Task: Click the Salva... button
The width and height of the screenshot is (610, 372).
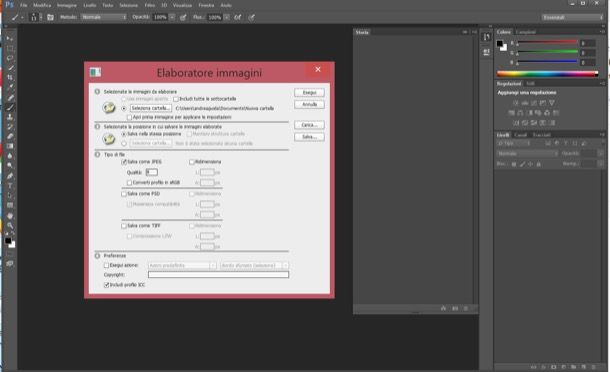Action: tap(309, 137)
